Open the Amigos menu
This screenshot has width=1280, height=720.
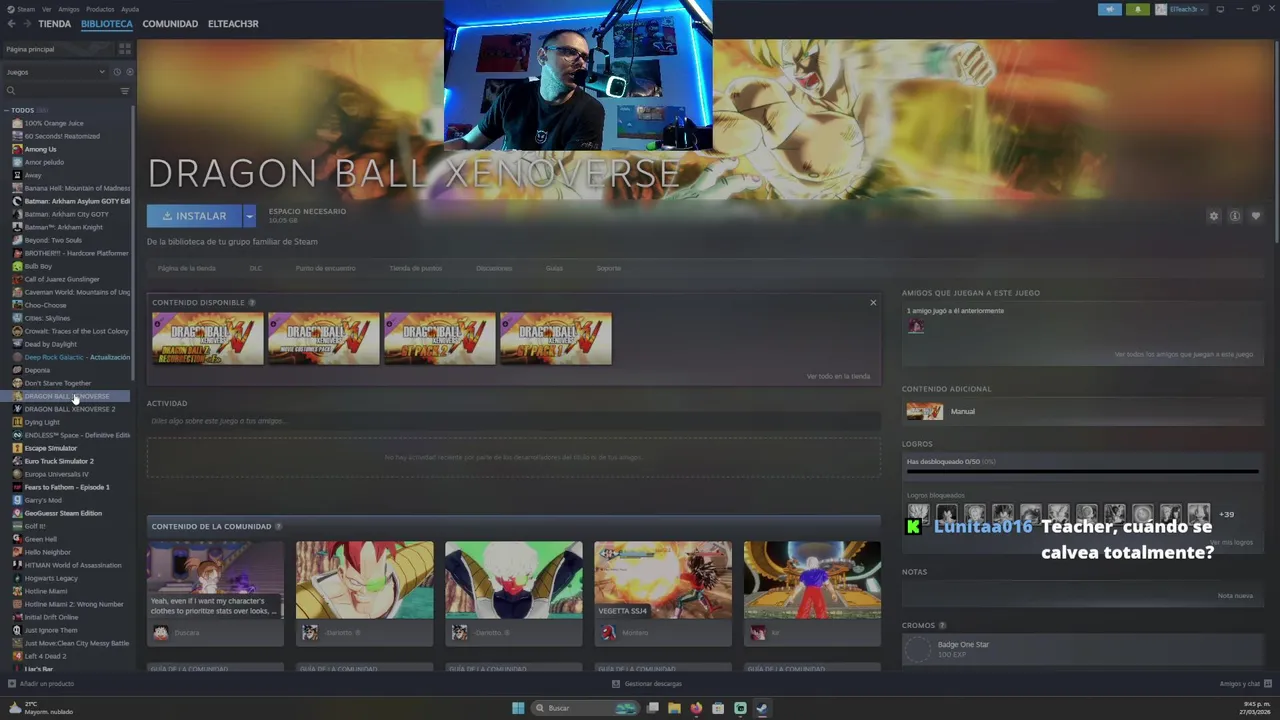click(x=68, y=9)
